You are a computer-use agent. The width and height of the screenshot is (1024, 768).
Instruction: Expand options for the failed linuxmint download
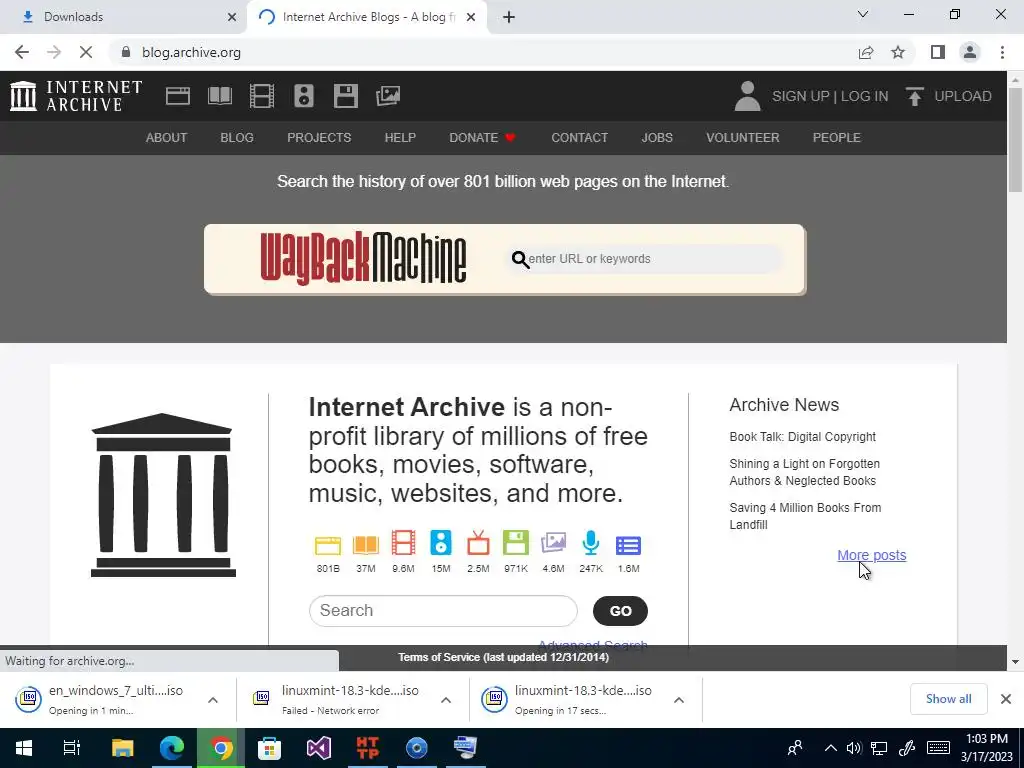(446, 700)
